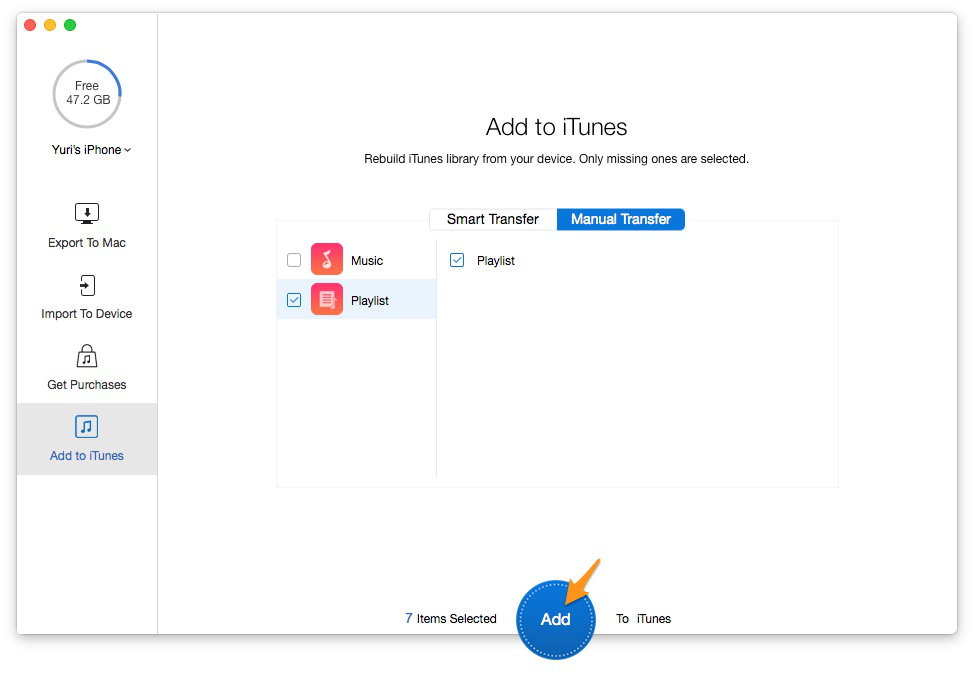974x681 pixels.
Task: Click the Add to iTunes sidebar icon
Action: point(86,427)
